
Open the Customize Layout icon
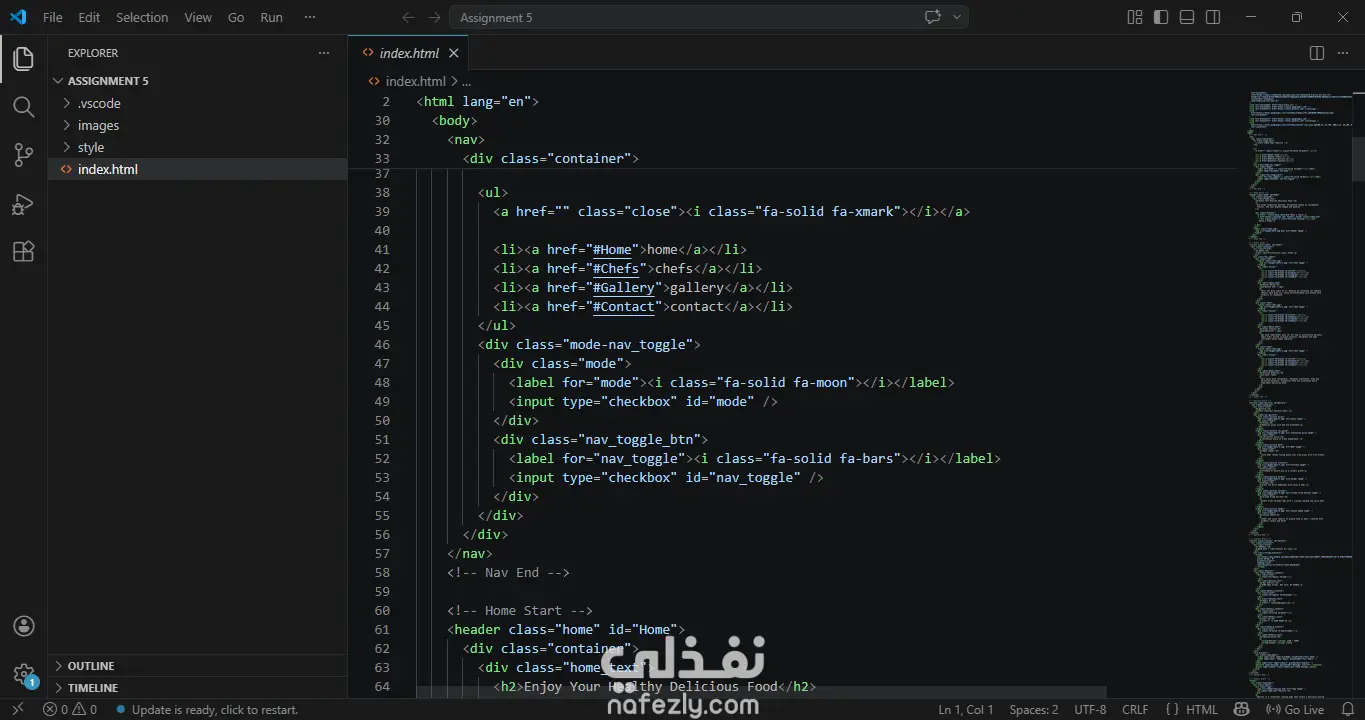[1135, 17]
